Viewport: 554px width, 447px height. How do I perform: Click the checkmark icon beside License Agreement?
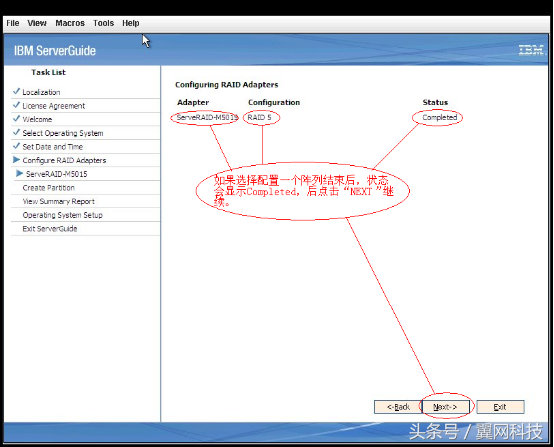click(x=16, y=105)
